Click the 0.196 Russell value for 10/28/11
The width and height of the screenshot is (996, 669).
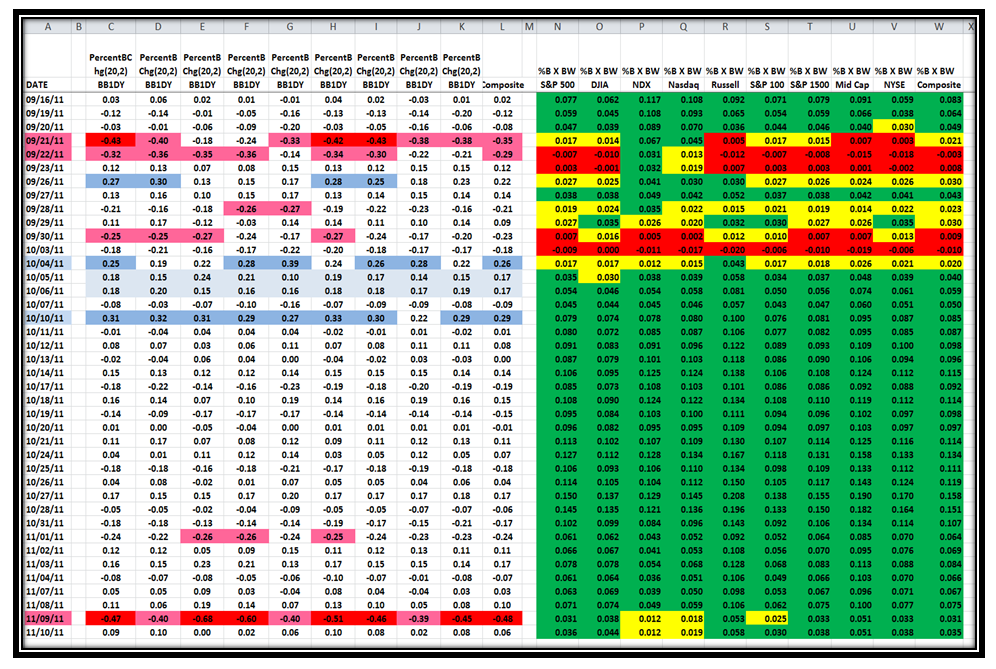[725, 510]
